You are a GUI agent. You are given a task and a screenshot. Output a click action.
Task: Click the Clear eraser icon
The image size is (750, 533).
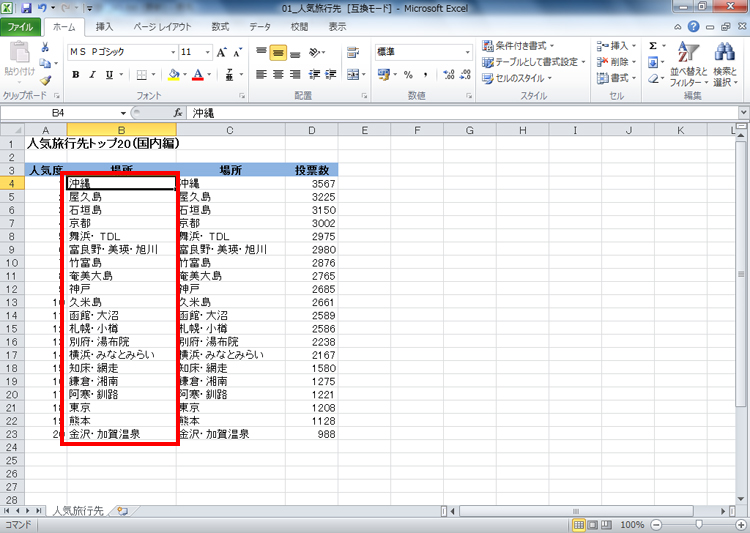[x=653, y=78]
